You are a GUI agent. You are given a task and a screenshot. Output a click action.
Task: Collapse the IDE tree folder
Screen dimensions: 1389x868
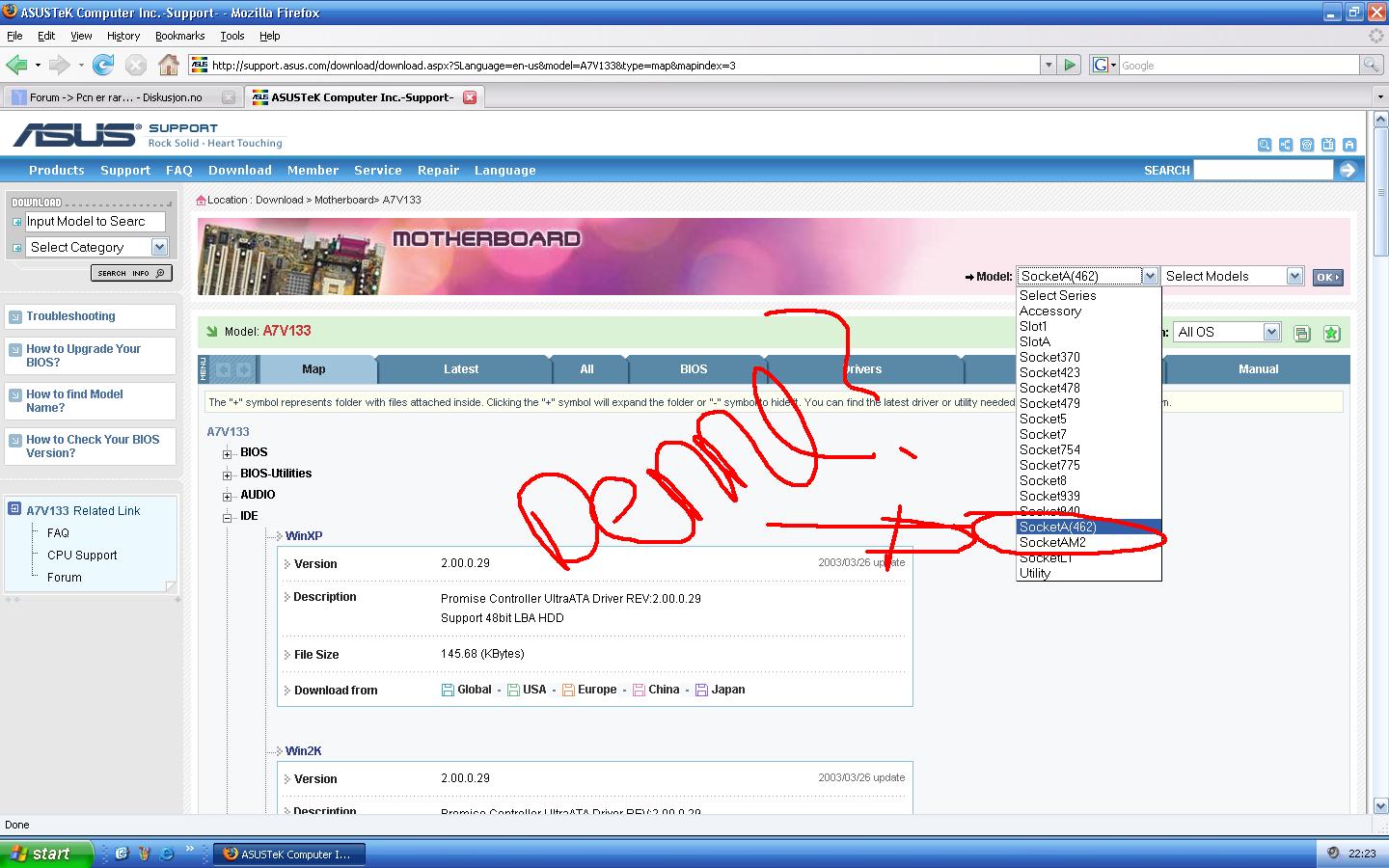pos(228,517)
